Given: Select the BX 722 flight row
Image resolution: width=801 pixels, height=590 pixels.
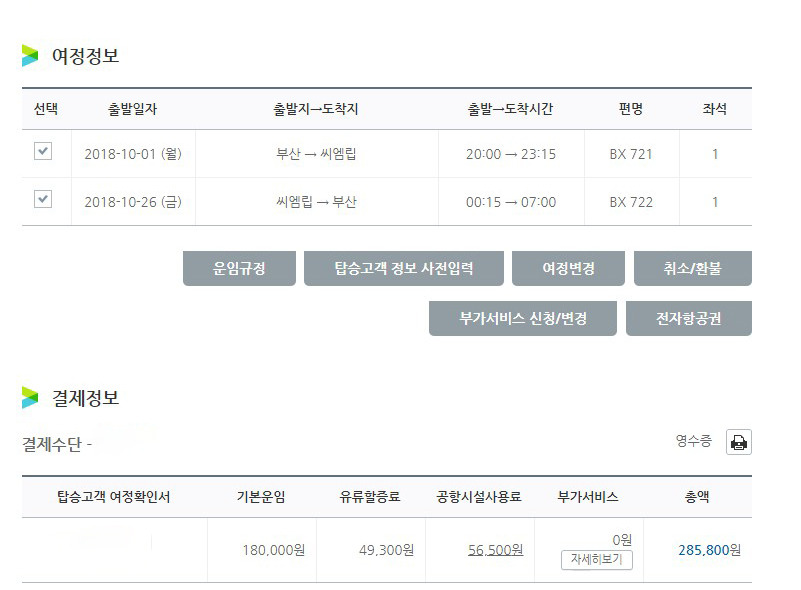Looking at the screenshot, I should click(630, 202).
